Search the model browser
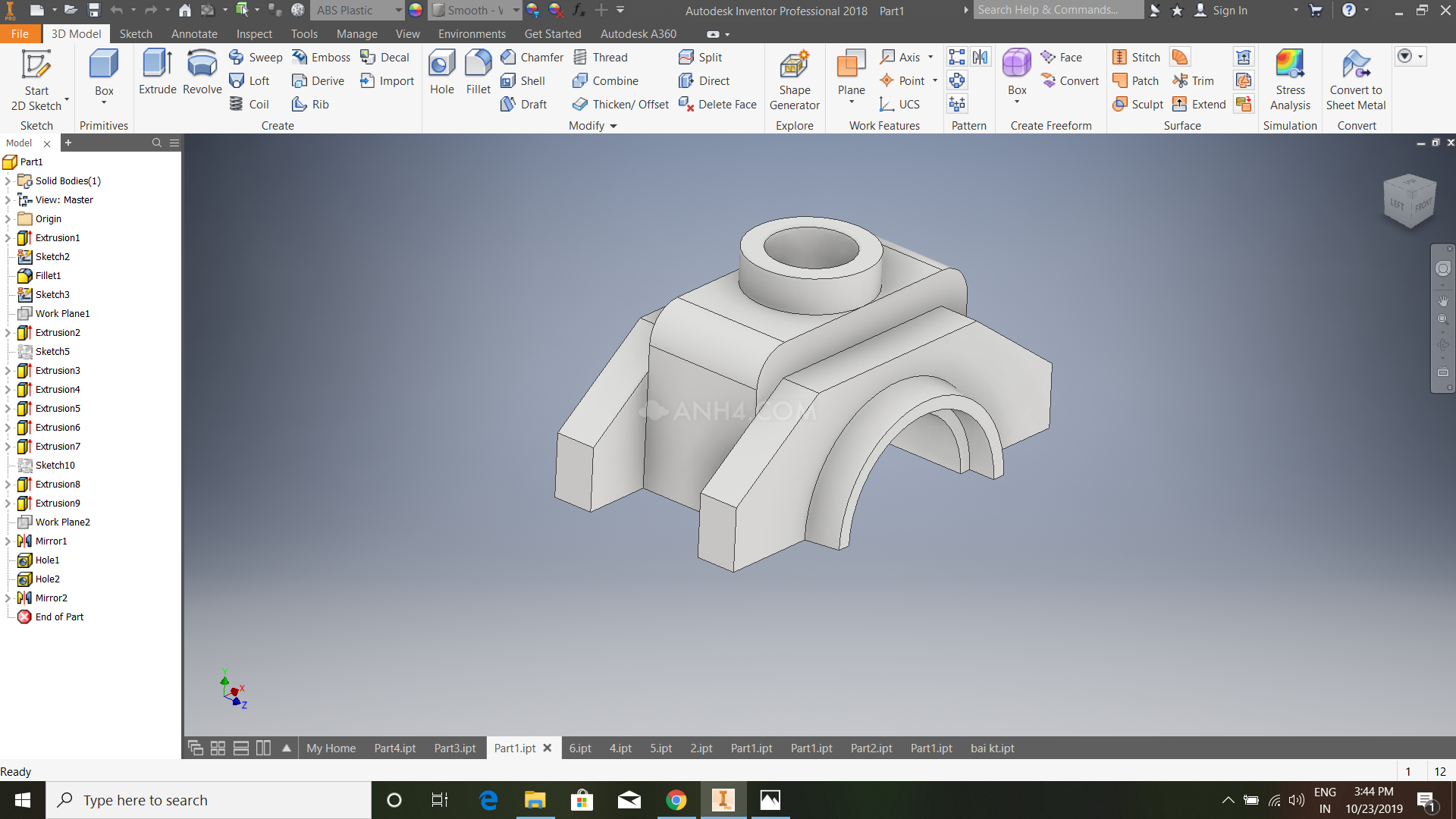The image size is (1456, 819). pos(157,143)
